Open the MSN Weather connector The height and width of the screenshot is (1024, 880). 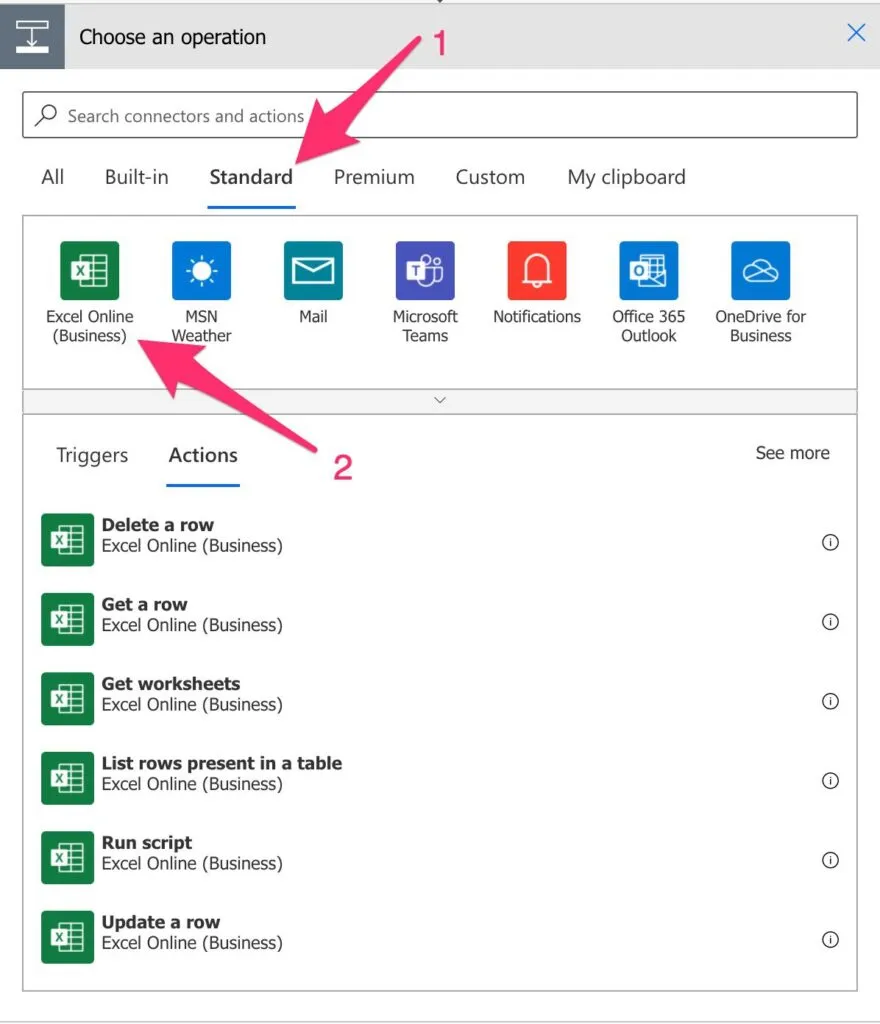201,271
